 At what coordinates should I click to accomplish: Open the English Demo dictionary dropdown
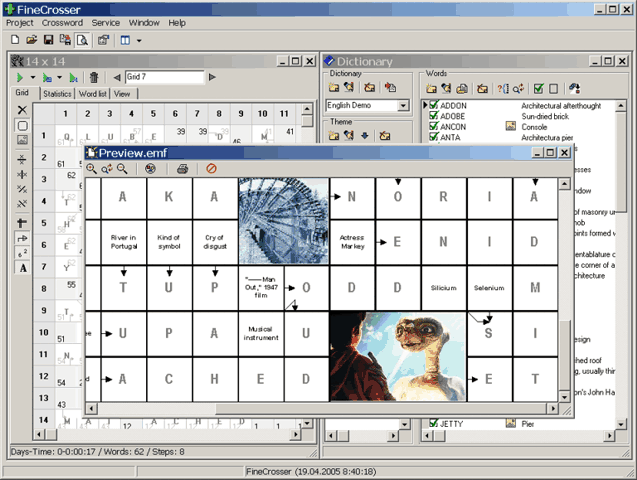pyautogui.click(x=403, y=105)
